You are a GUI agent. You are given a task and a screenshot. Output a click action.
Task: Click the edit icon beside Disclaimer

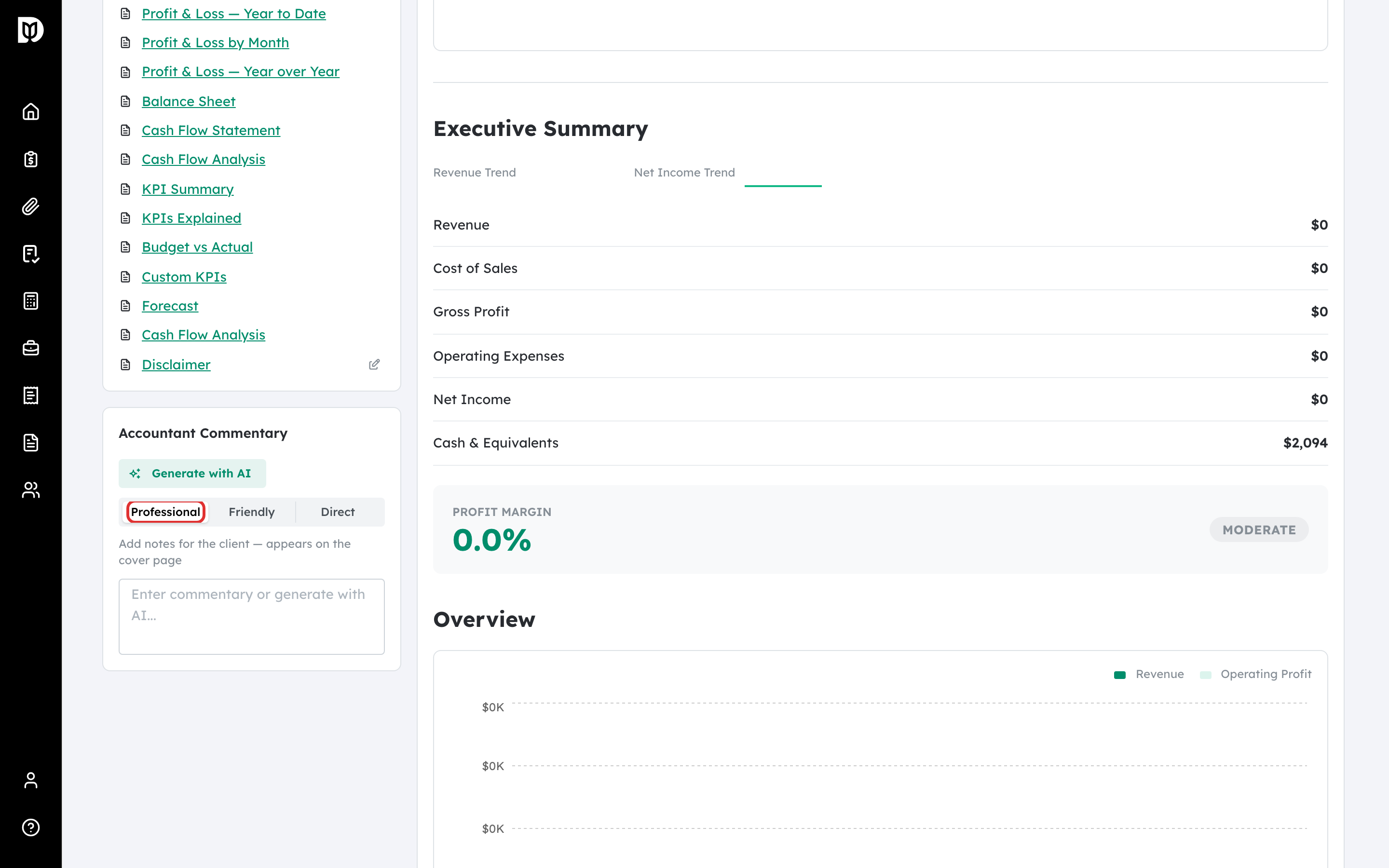click(x=374, y=365)
